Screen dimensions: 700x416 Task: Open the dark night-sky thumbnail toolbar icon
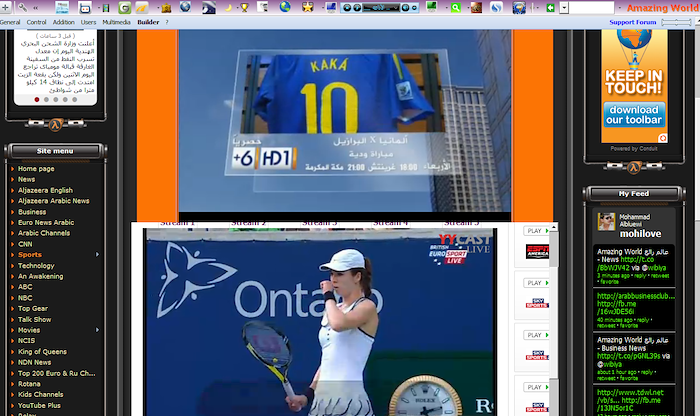pos(208,8)
